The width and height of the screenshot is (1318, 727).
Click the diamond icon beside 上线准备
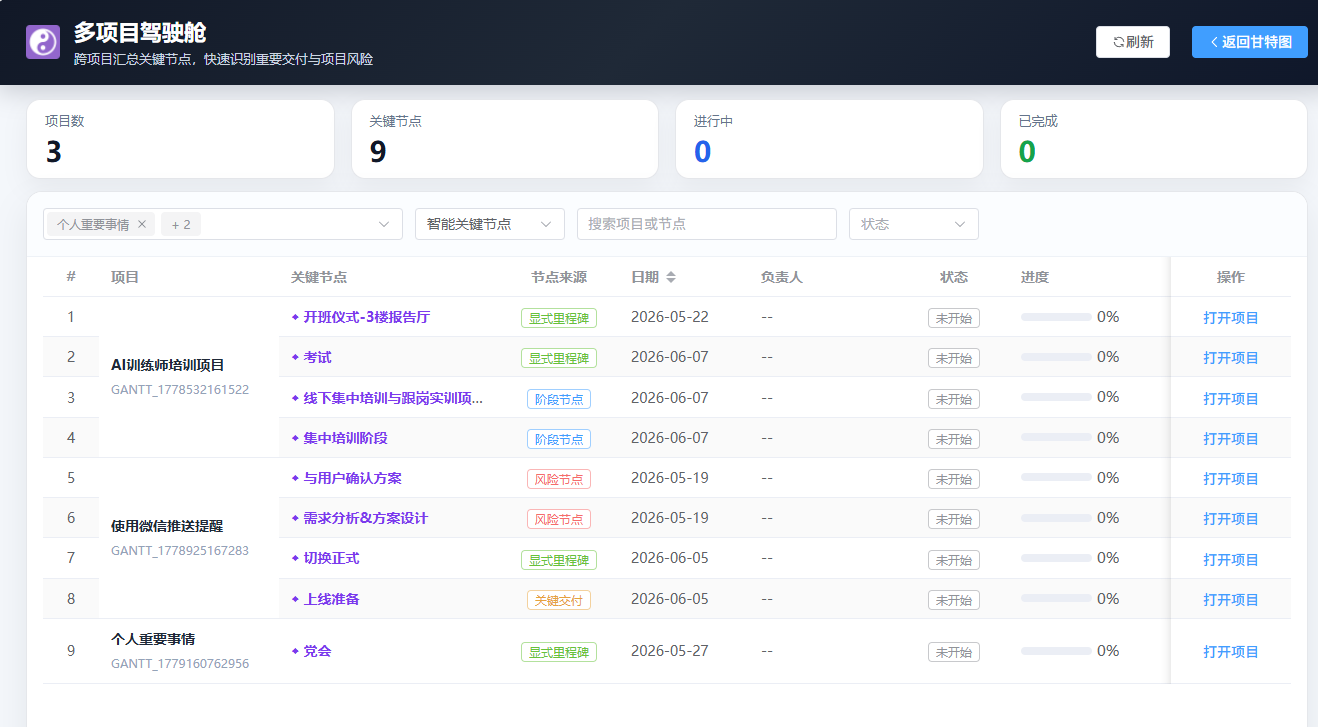tap(295, 599)
